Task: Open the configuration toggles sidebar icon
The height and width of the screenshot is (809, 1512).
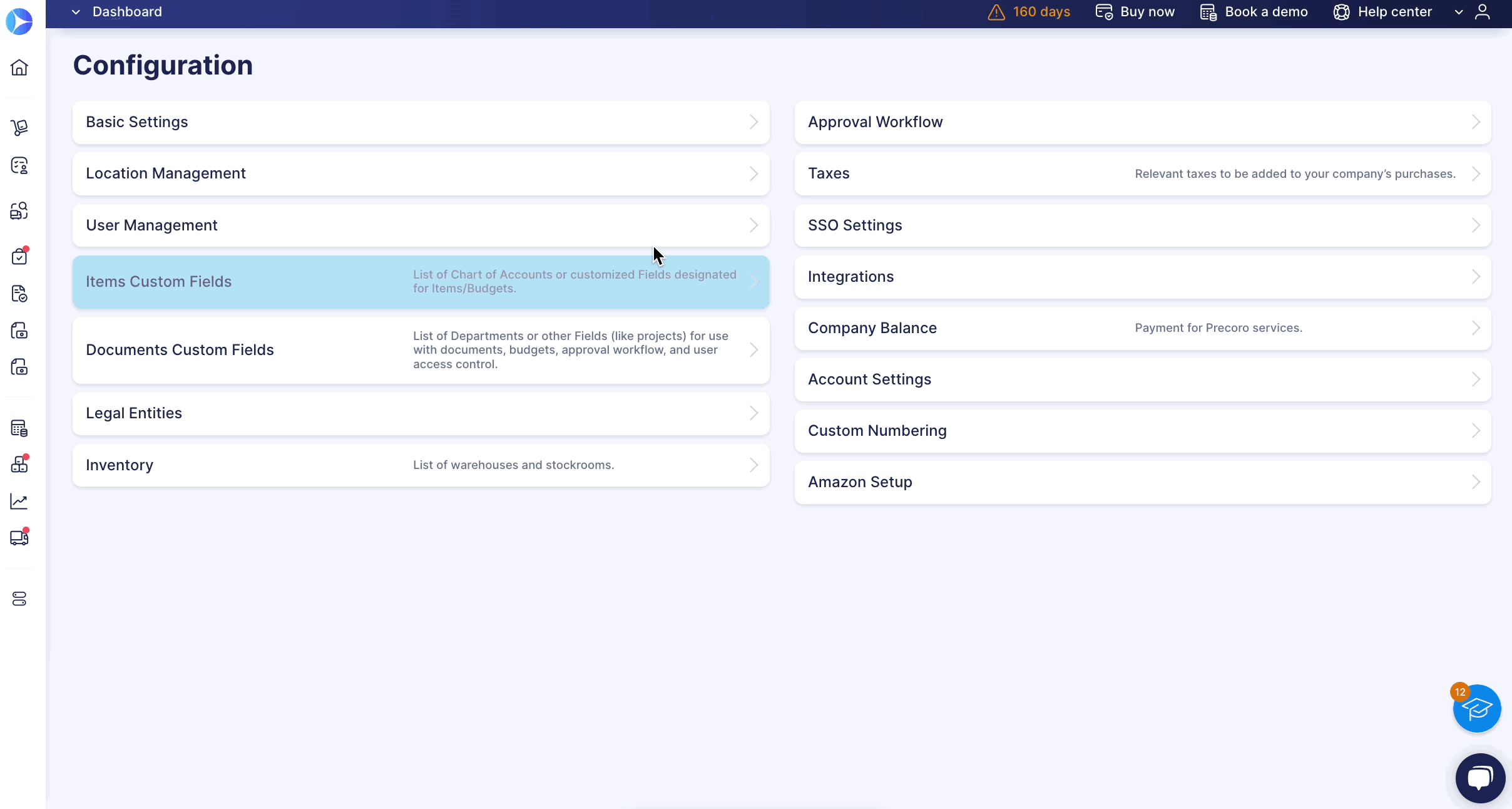Action: tap(19, 599)
